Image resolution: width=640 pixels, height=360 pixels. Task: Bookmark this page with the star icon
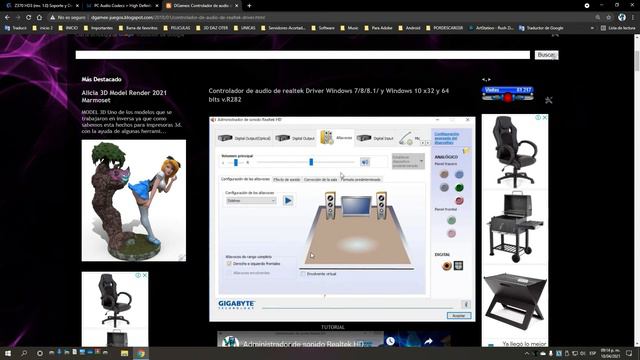point(609,18)
